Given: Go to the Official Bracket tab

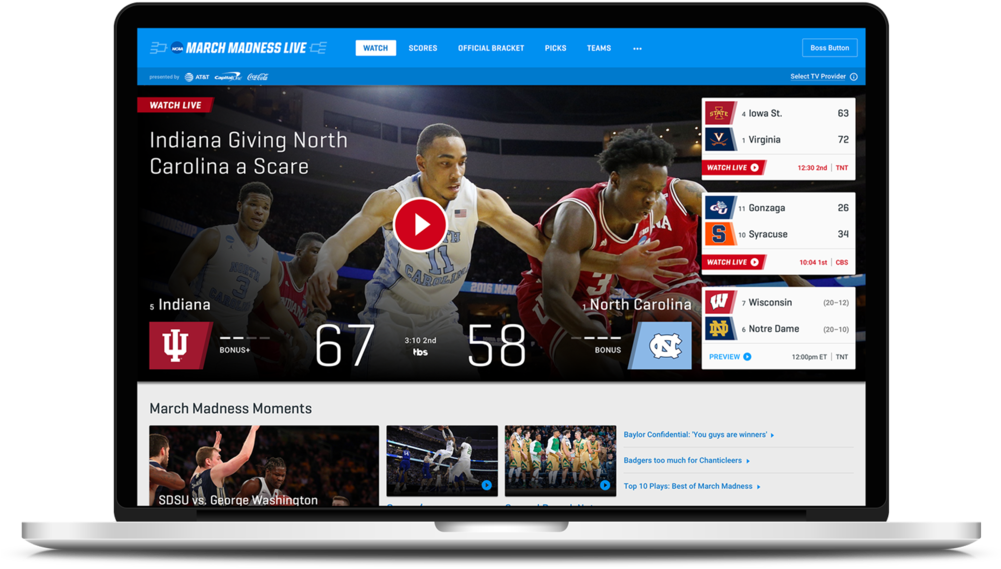Looking at the screenshot, I should 491,48.
